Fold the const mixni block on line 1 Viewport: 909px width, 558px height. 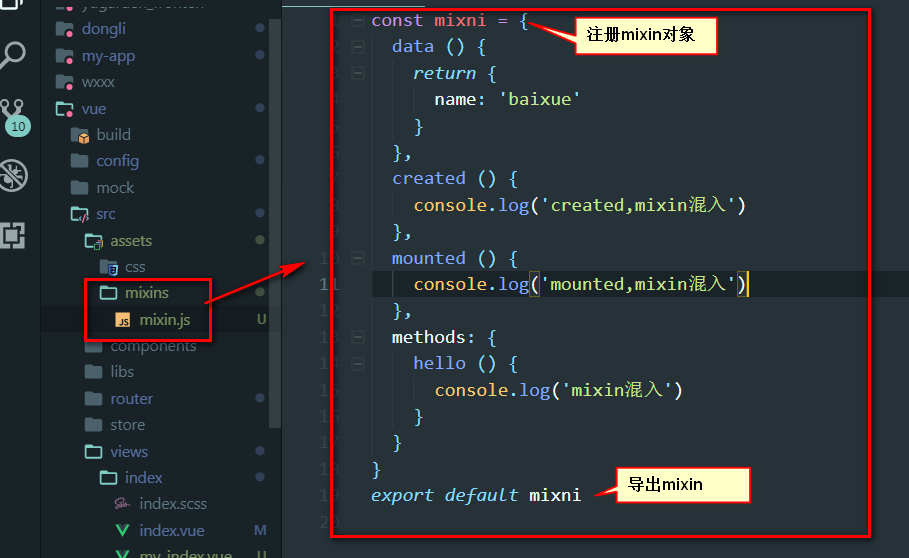pyautogui.click(x=358, y=21)
